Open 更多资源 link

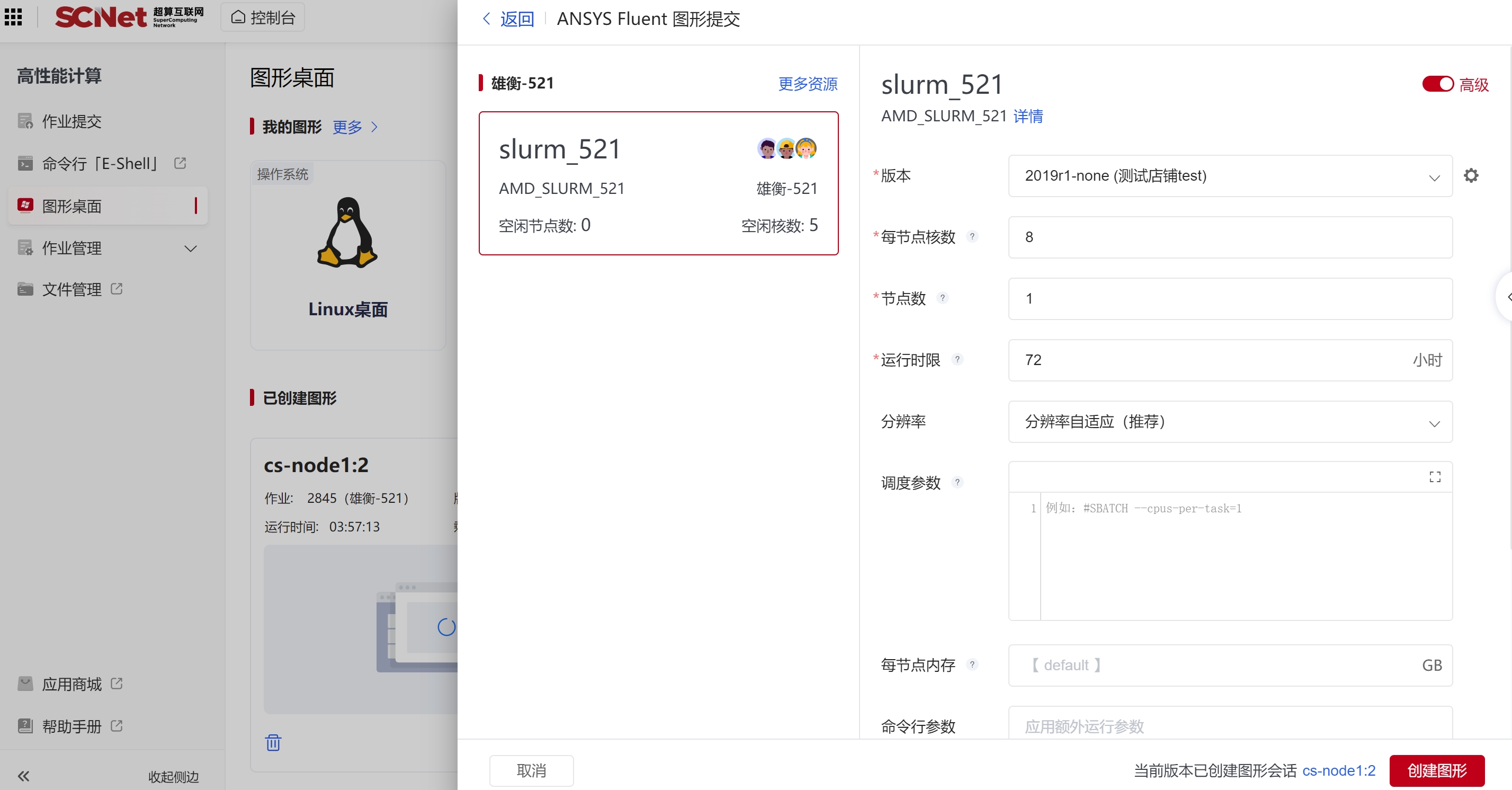pyautogui.click(x=808, y=83)
